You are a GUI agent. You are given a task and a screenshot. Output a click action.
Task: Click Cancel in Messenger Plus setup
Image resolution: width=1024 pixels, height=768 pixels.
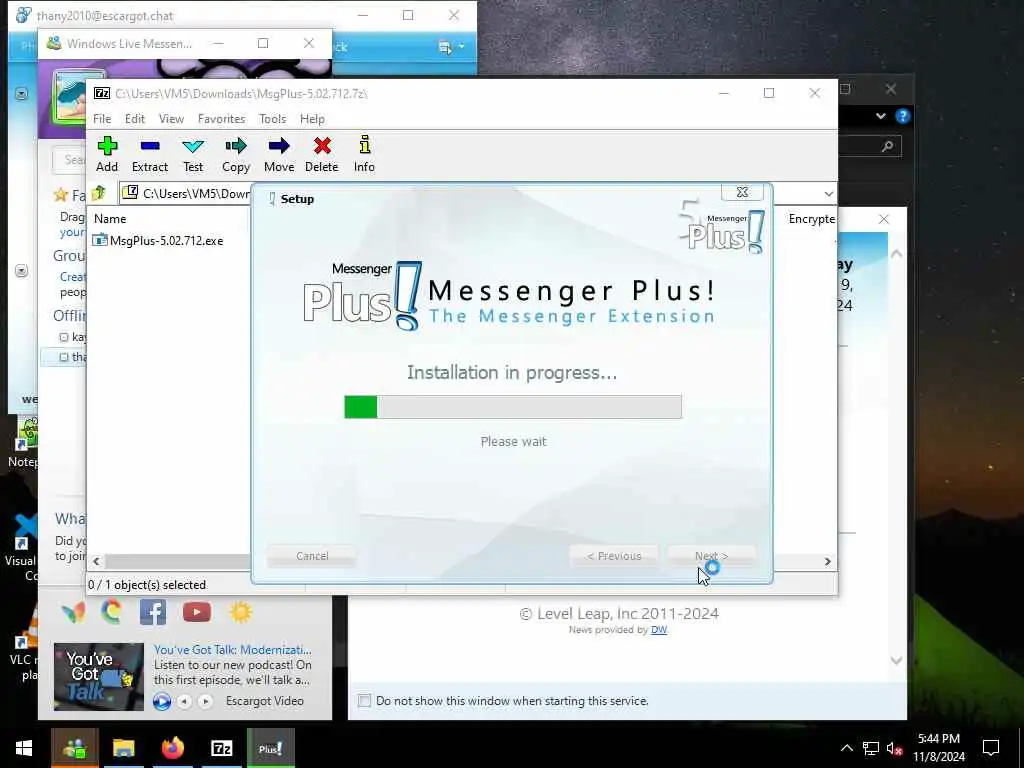(x=312, y=556)
